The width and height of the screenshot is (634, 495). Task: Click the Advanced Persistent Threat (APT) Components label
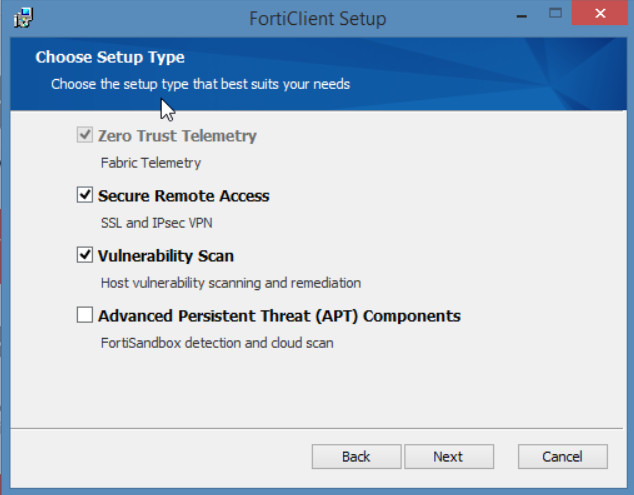click(279, 316)
